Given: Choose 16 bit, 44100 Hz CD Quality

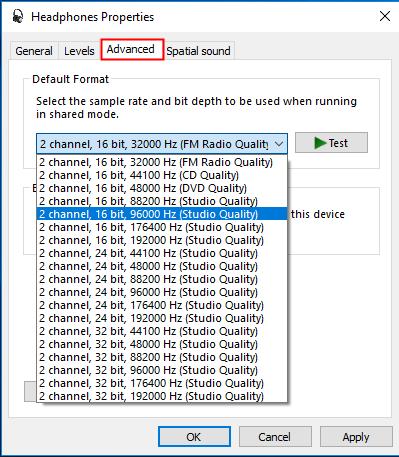Looking at the screenshot, I should pyautogui.click(x=162, y=175).
